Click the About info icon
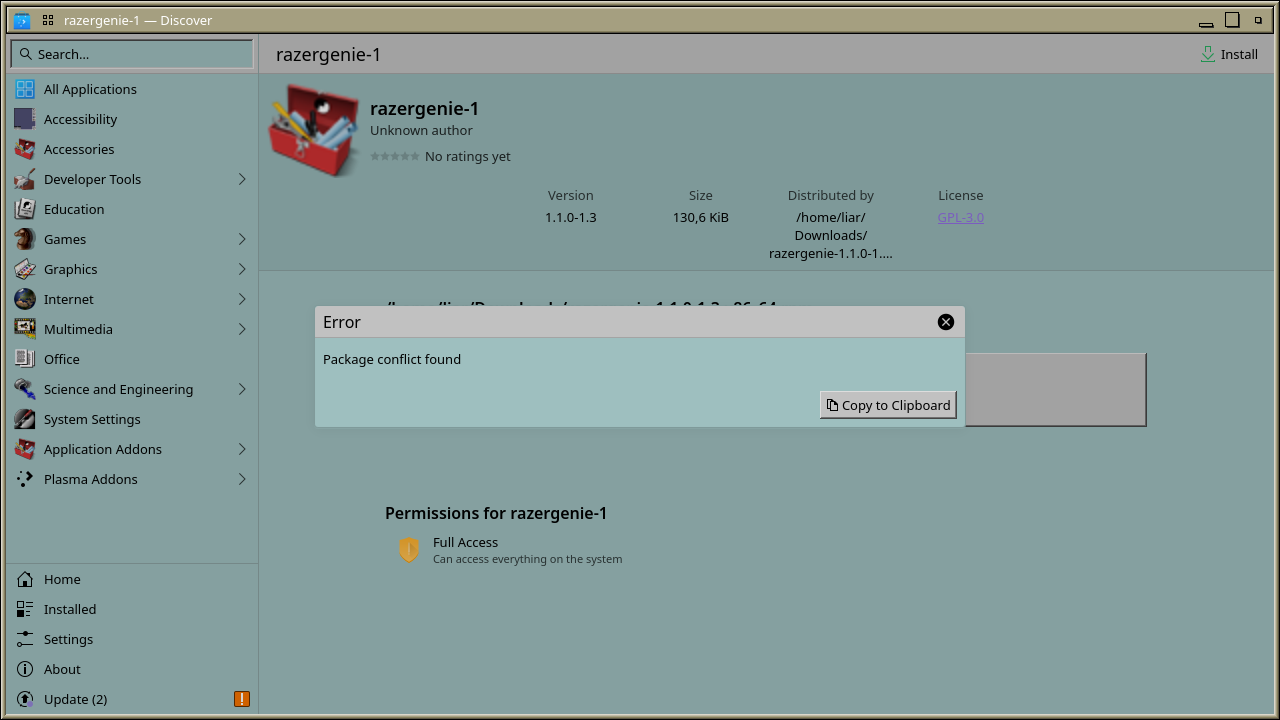Screen dimensions: 1280x720 pyautogui.click(x=25, y=669)
